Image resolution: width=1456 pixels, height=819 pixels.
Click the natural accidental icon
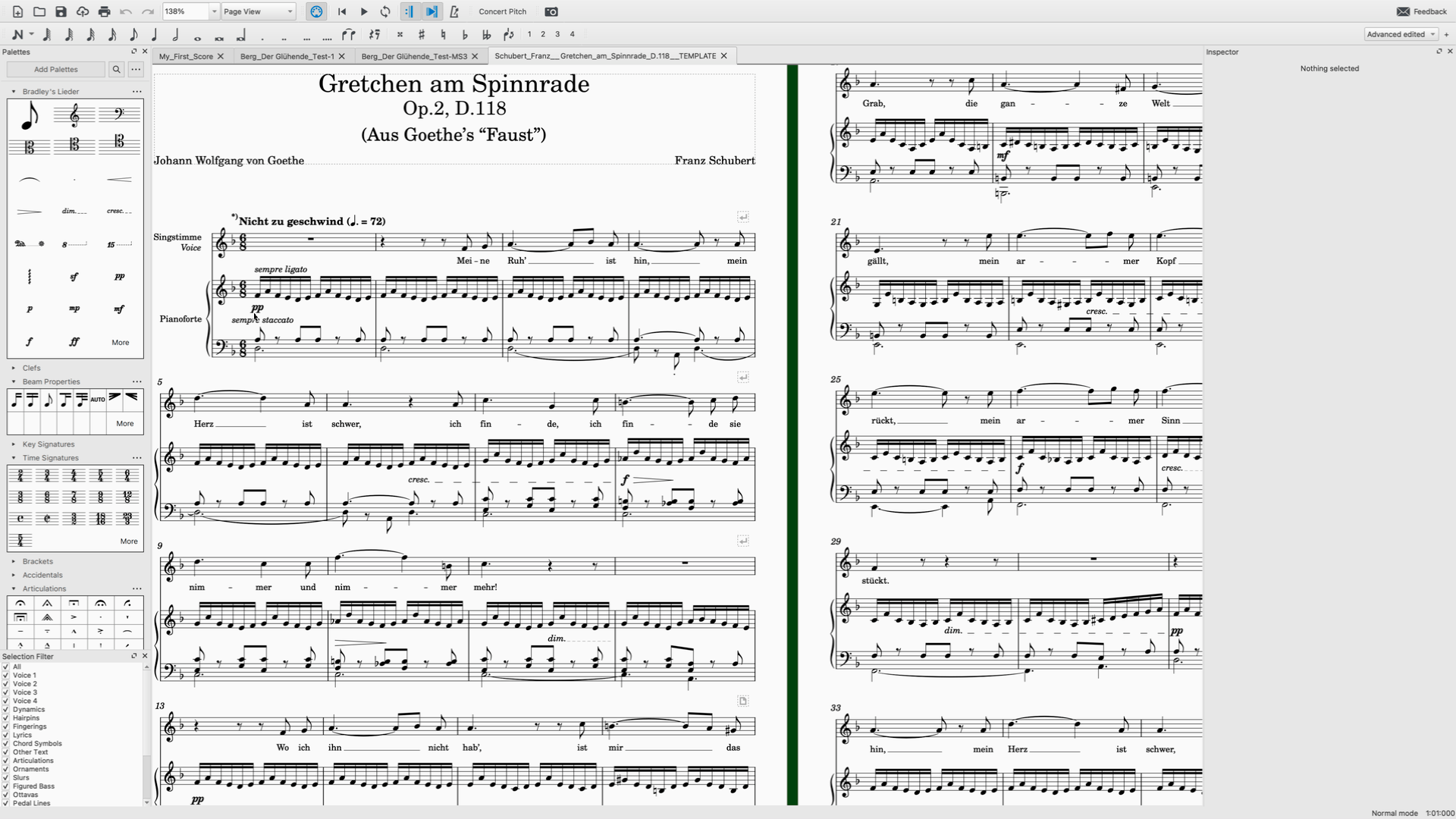pyautogui.click(x=443, y=34)
